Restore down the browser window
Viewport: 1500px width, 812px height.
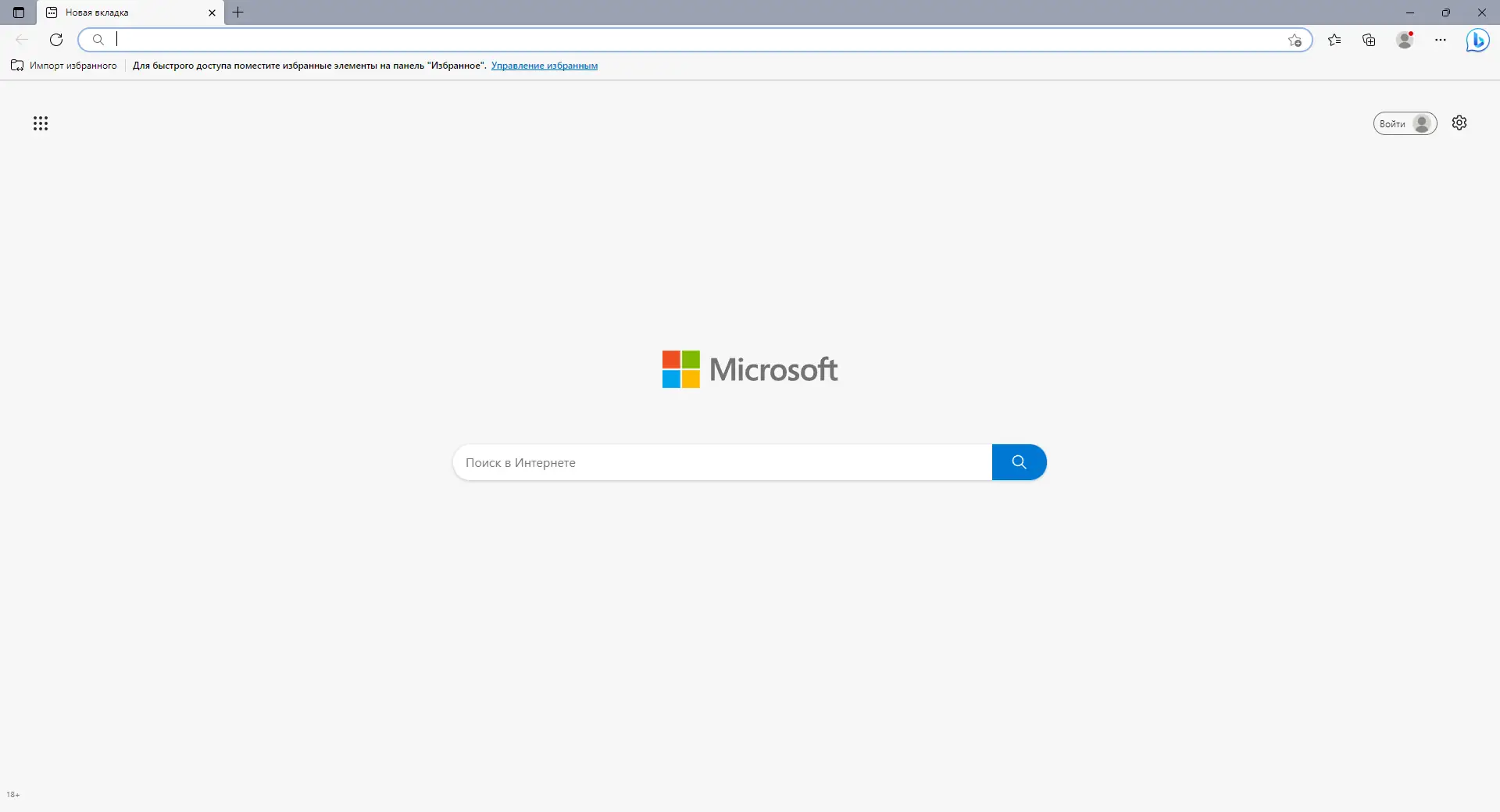(1446, 12)
